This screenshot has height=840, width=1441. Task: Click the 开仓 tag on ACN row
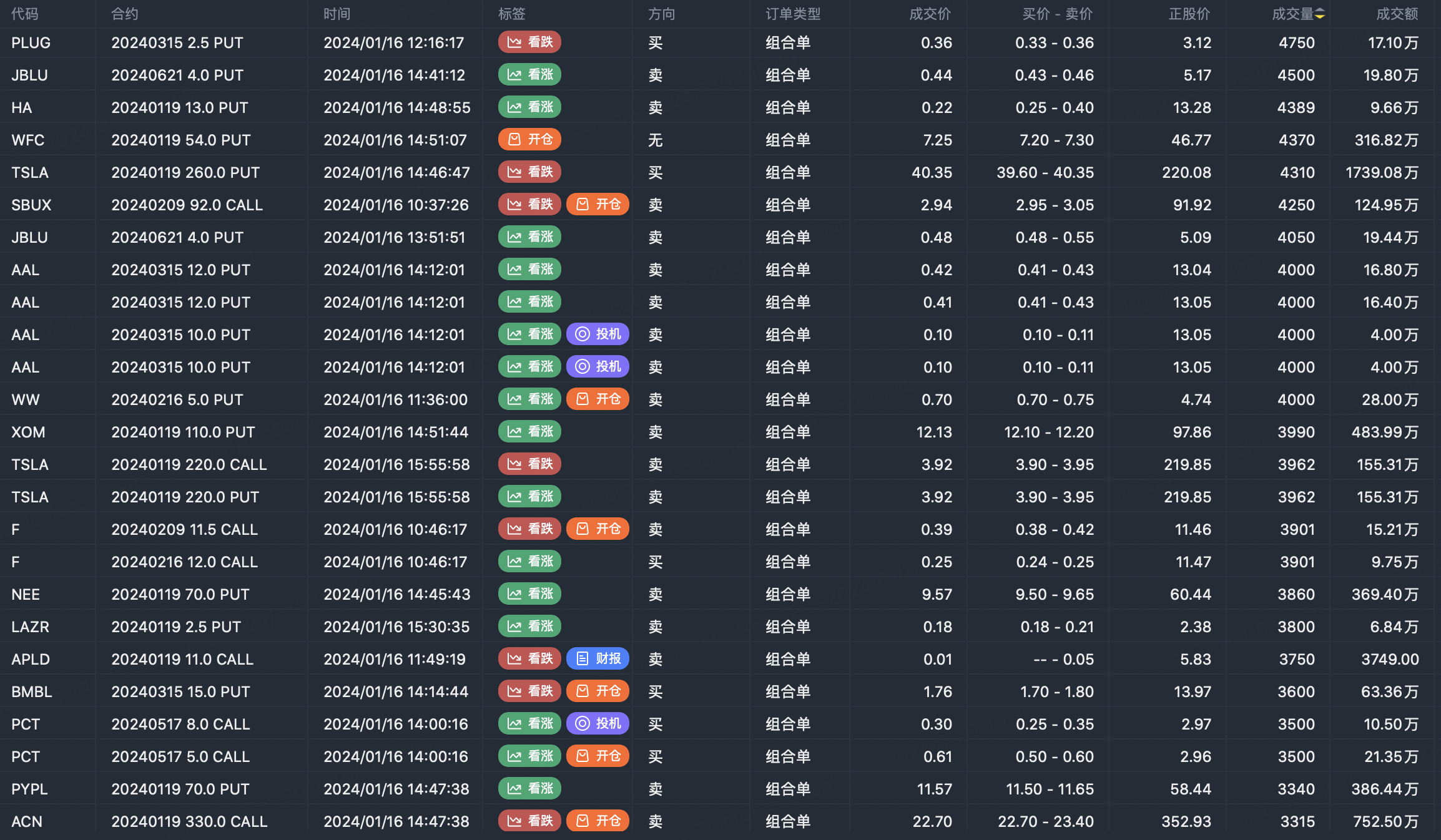[x=598, y=821]
